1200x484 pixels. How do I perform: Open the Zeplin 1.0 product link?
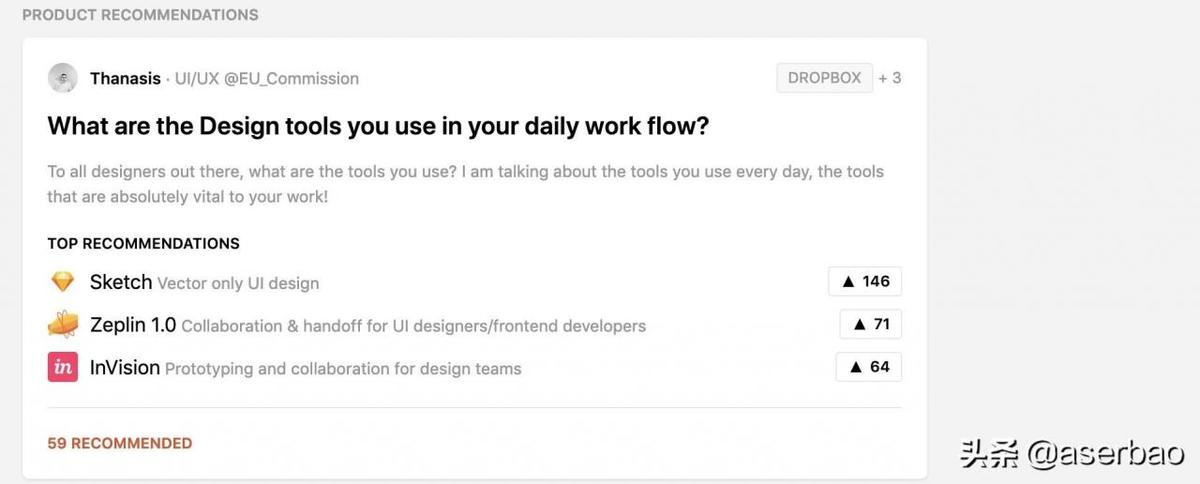point(133,325)
